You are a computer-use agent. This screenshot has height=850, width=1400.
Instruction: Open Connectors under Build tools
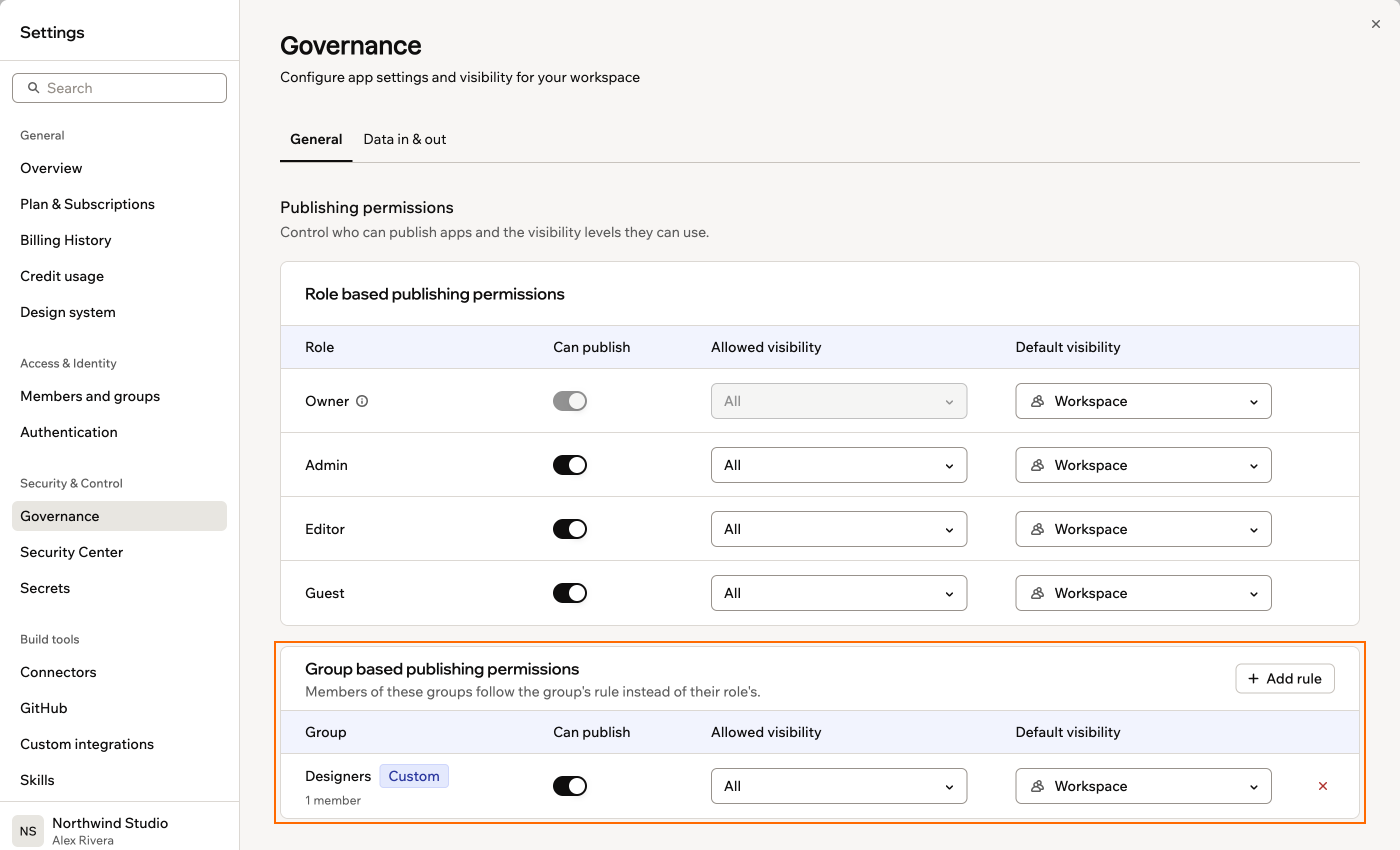119,672
